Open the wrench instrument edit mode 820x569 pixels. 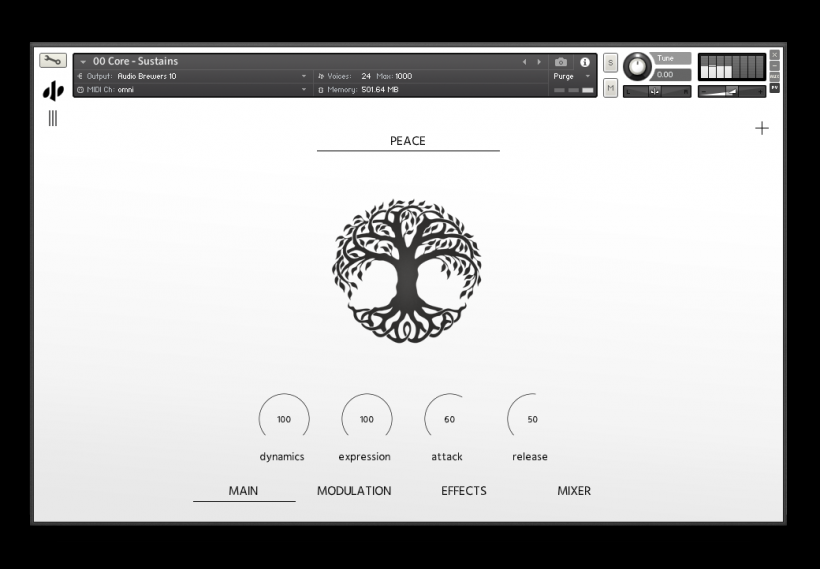53,61
